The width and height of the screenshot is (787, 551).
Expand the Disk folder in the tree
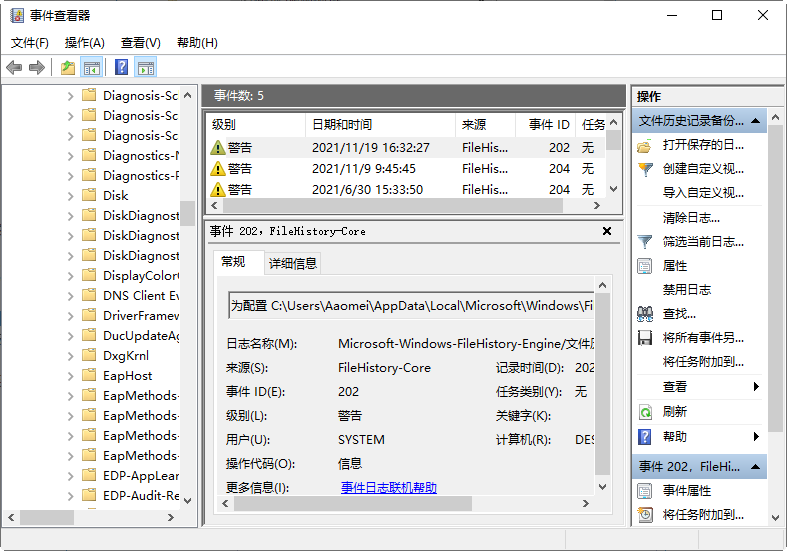(x=71, y=196)
